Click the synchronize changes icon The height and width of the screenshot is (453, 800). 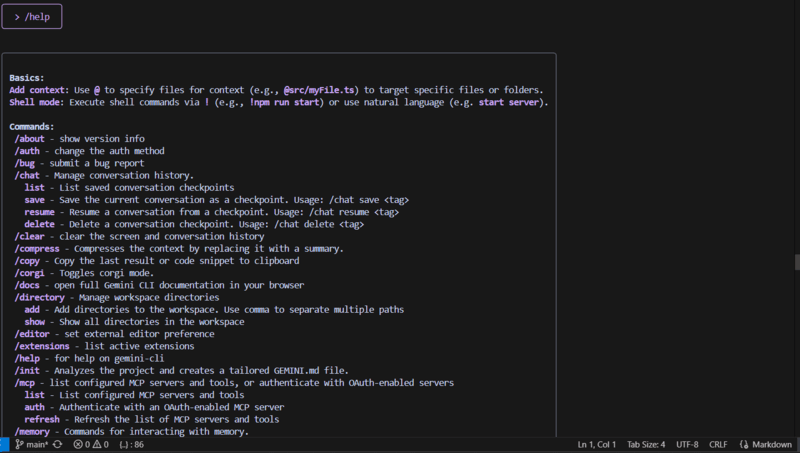[58, 444]
